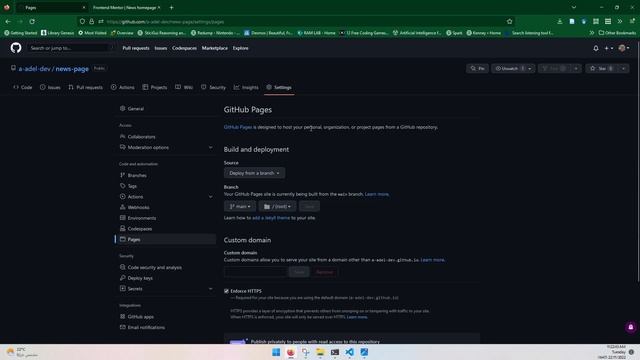Open the Windows Start menu
This screenshot has width=640, height=360.
[x=276, y=352]
